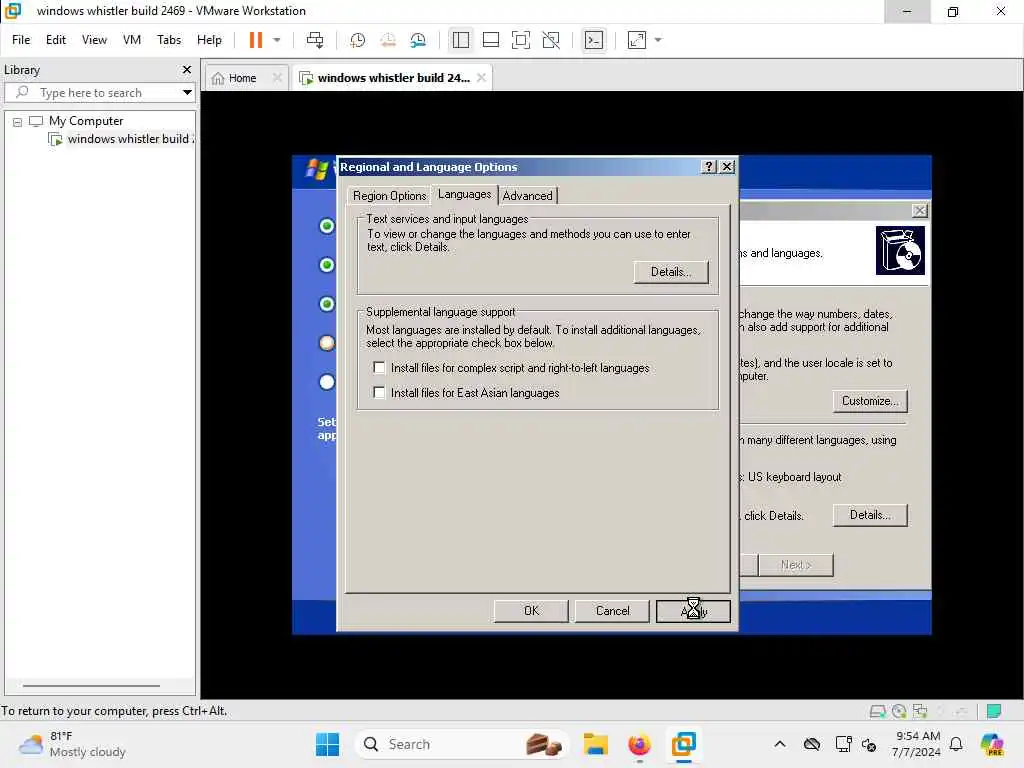Click the dialog's question mark help button
The image size is (1024, 768).
pos(709,167)
